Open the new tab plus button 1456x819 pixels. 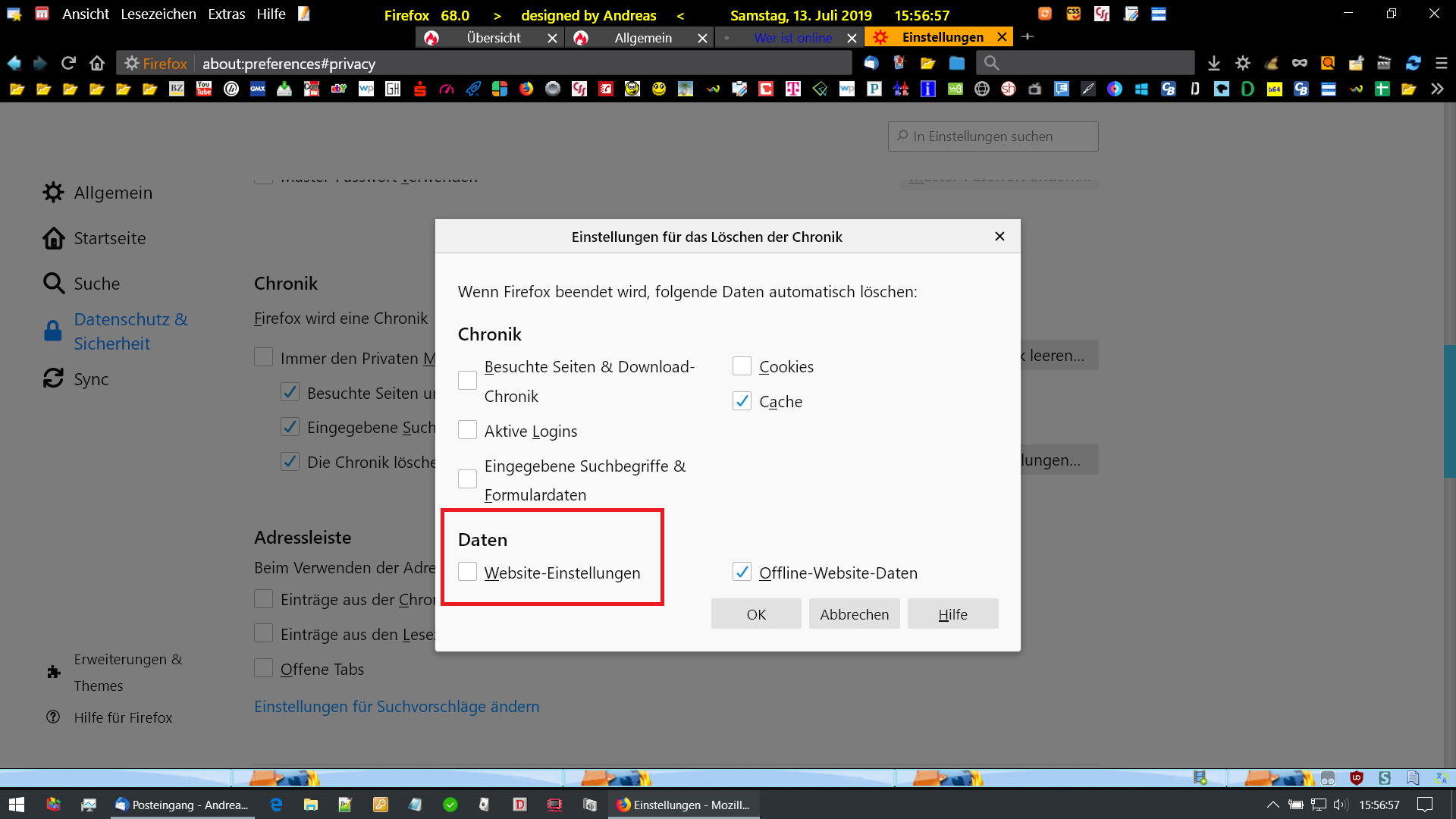1028,36
